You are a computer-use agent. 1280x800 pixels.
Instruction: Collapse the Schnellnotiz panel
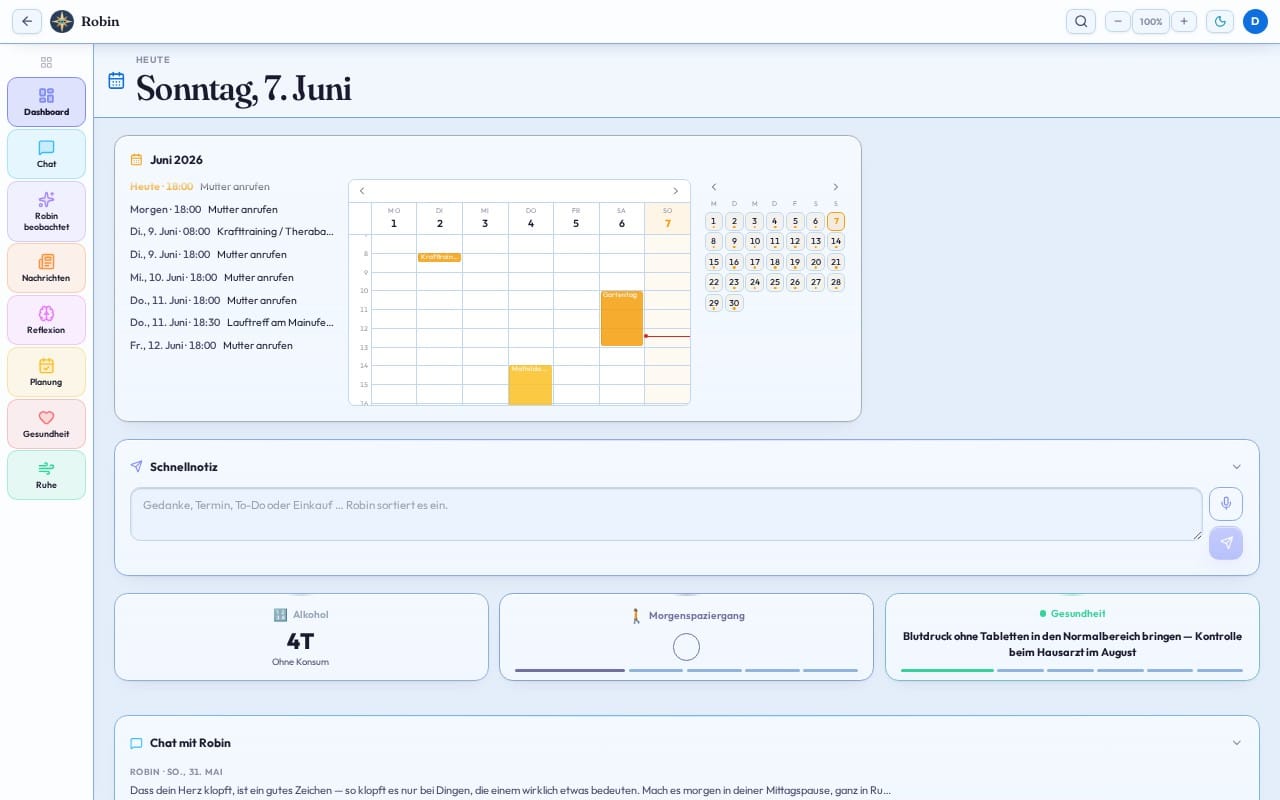point(1237,467)
